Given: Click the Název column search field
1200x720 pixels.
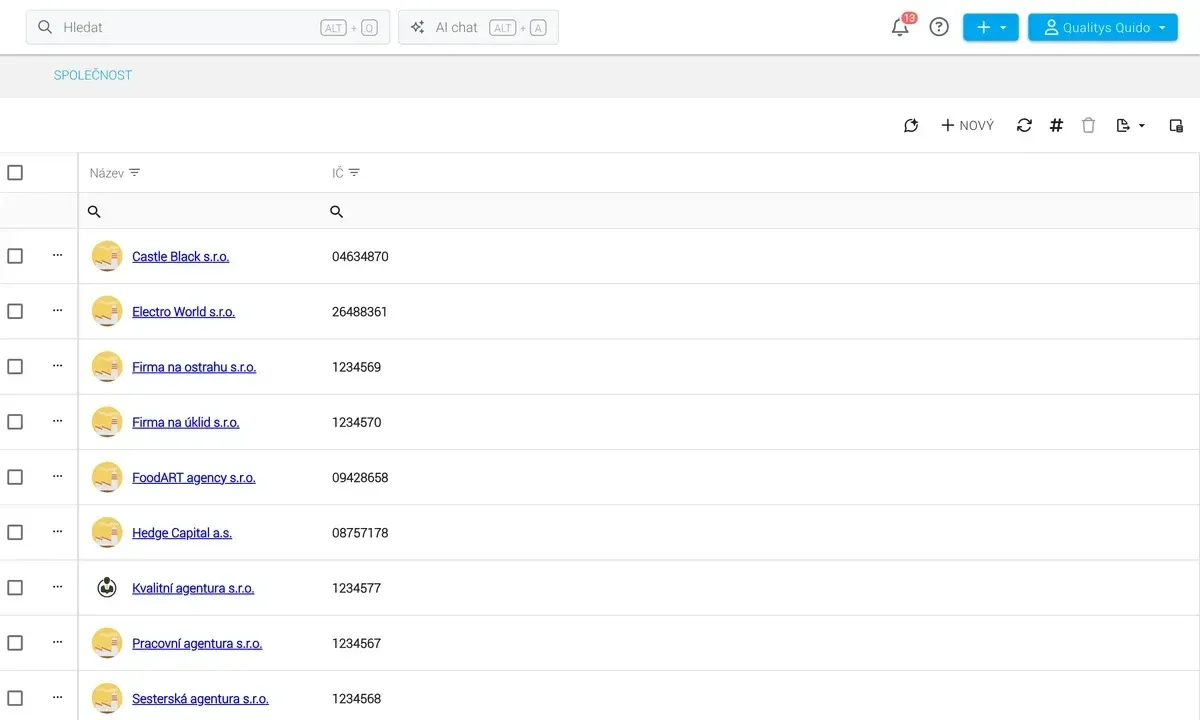Looking at the screenshot, I should pos(200,211).
